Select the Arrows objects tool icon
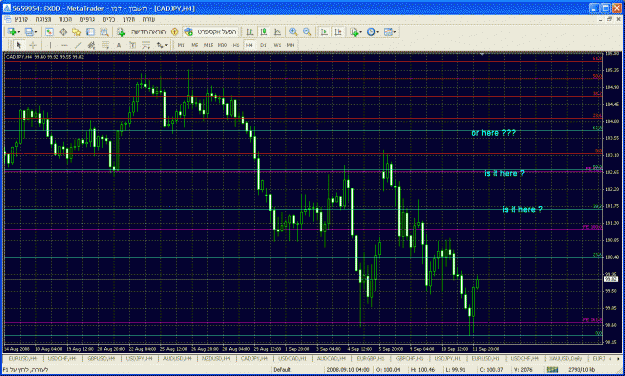 tap(160, 45)
